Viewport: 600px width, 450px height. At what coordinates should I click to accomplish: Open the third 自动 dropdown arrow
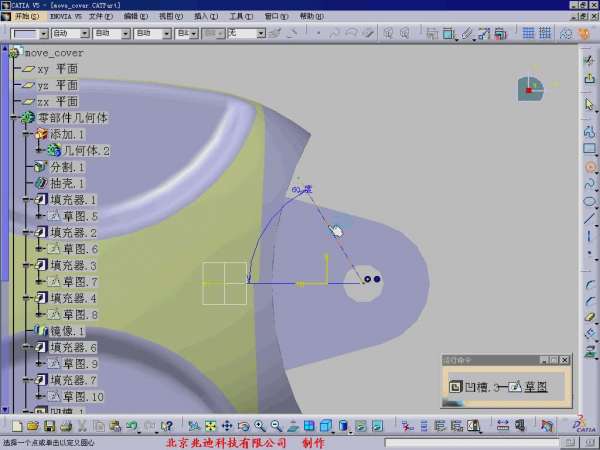pyautogui.click(x=166, y=34)
